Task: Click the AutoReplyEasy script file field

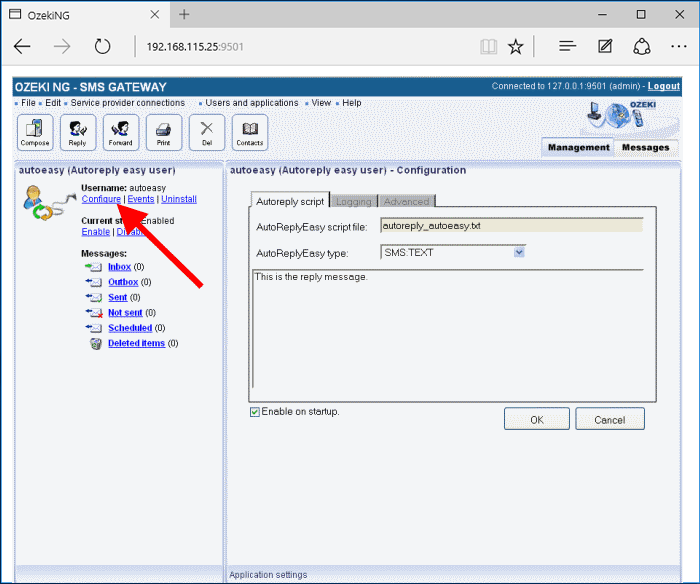Action: tap(512, 225)
